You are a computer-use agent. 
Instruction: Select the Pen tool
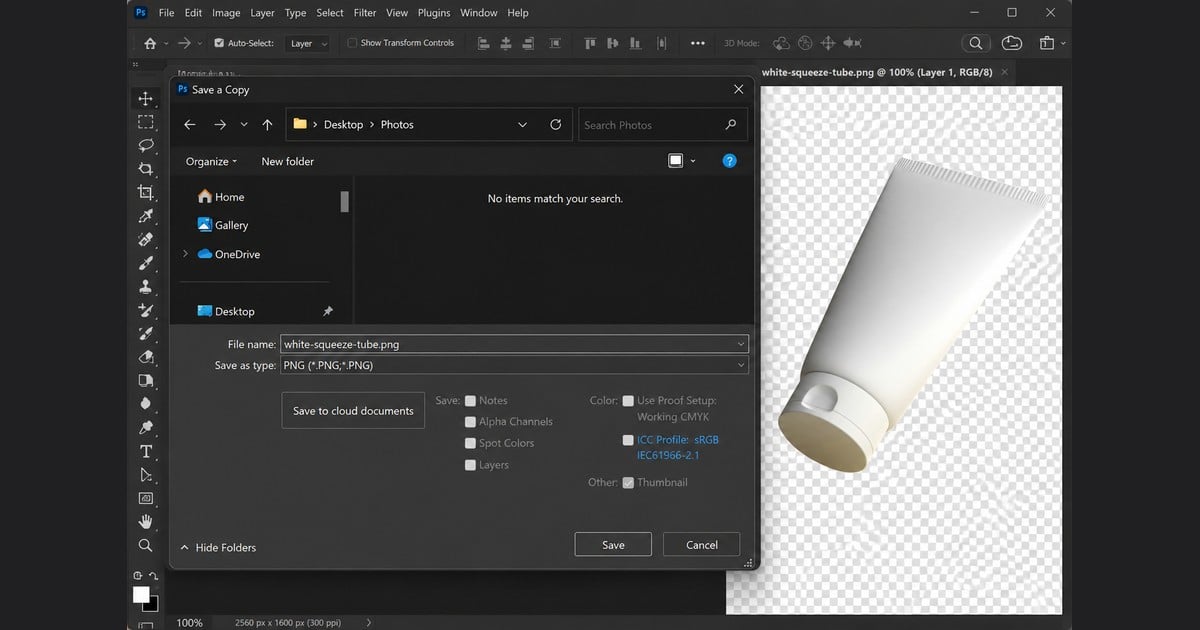145,427
